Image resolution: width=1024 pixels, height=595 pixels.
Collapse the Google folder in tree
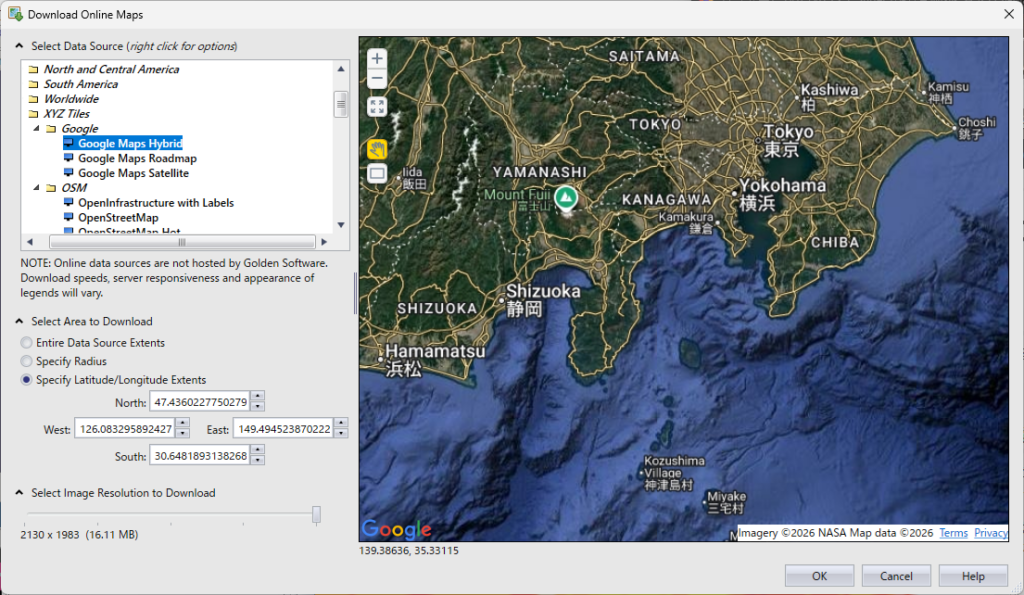[37, 129]
